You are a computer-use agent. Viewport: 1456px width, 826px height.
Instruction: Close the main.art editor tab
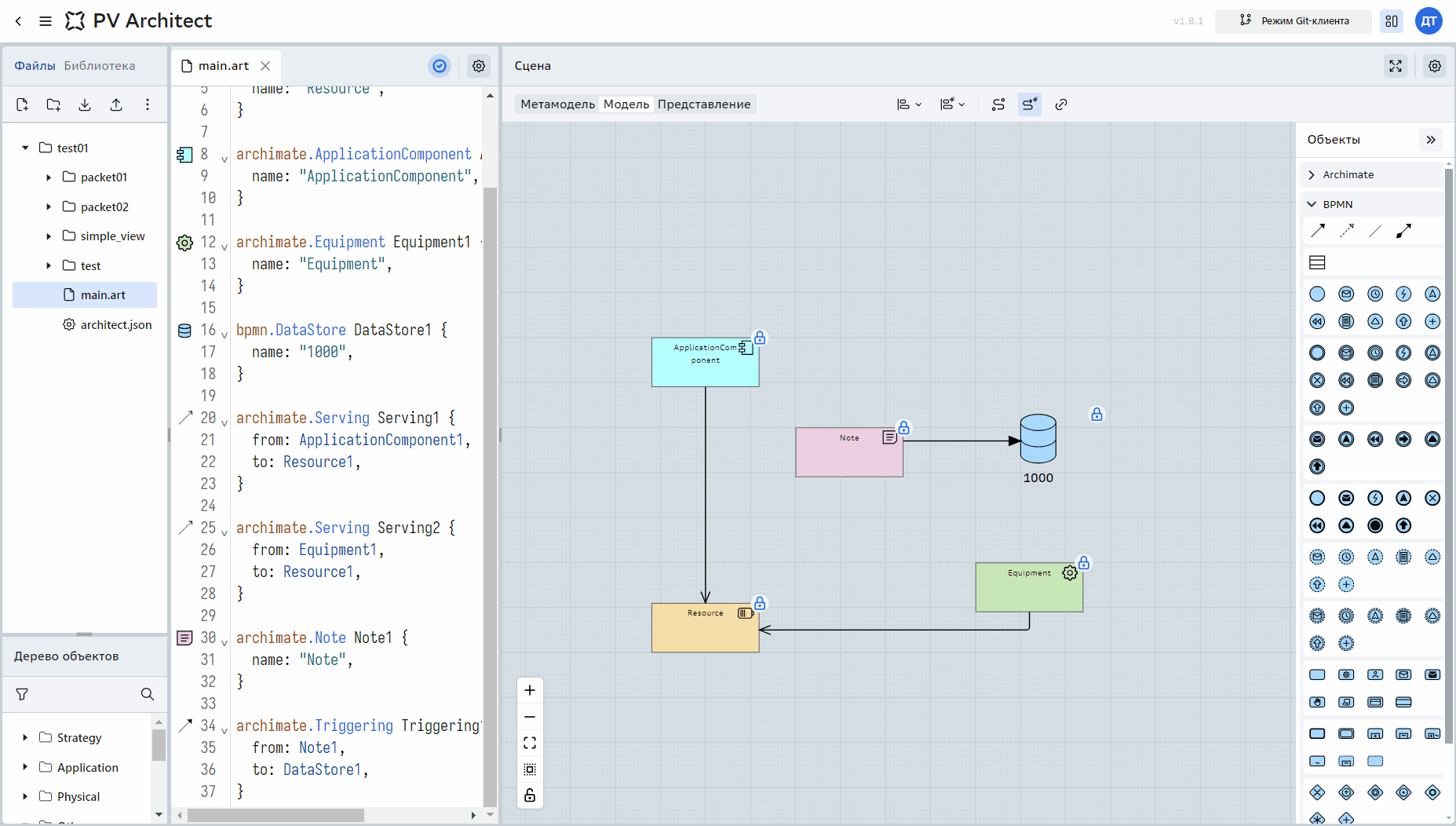(265, 66)
